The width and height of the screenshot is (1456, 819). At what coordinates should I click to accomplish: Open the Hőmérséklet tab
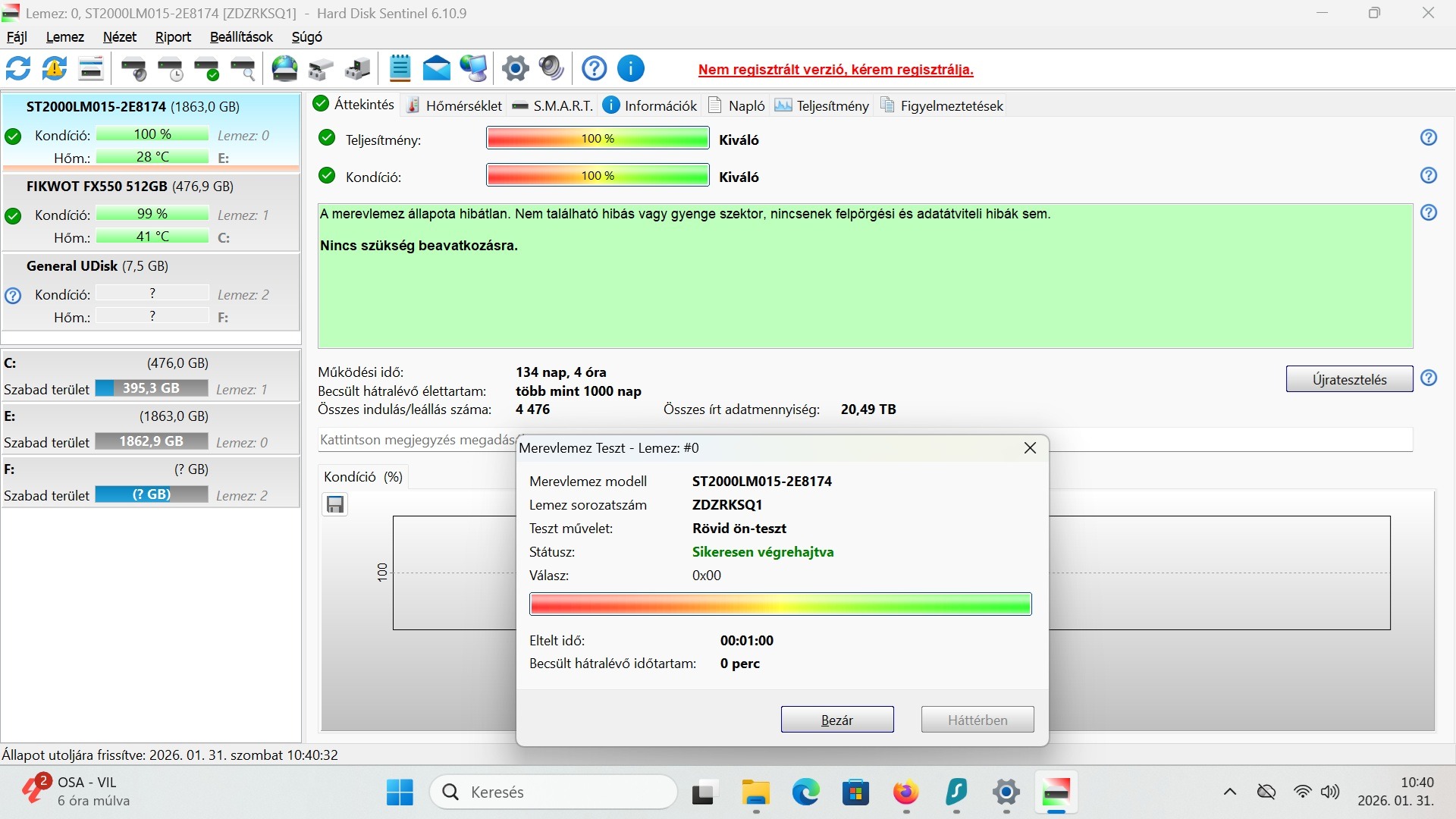coord(454,106)
